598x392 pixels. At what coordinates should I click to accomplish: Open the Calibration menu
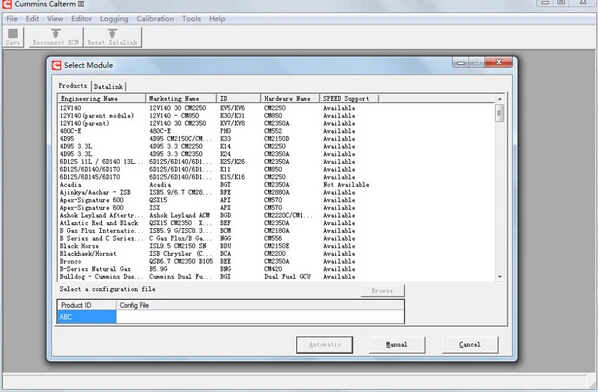pos(155,19)
